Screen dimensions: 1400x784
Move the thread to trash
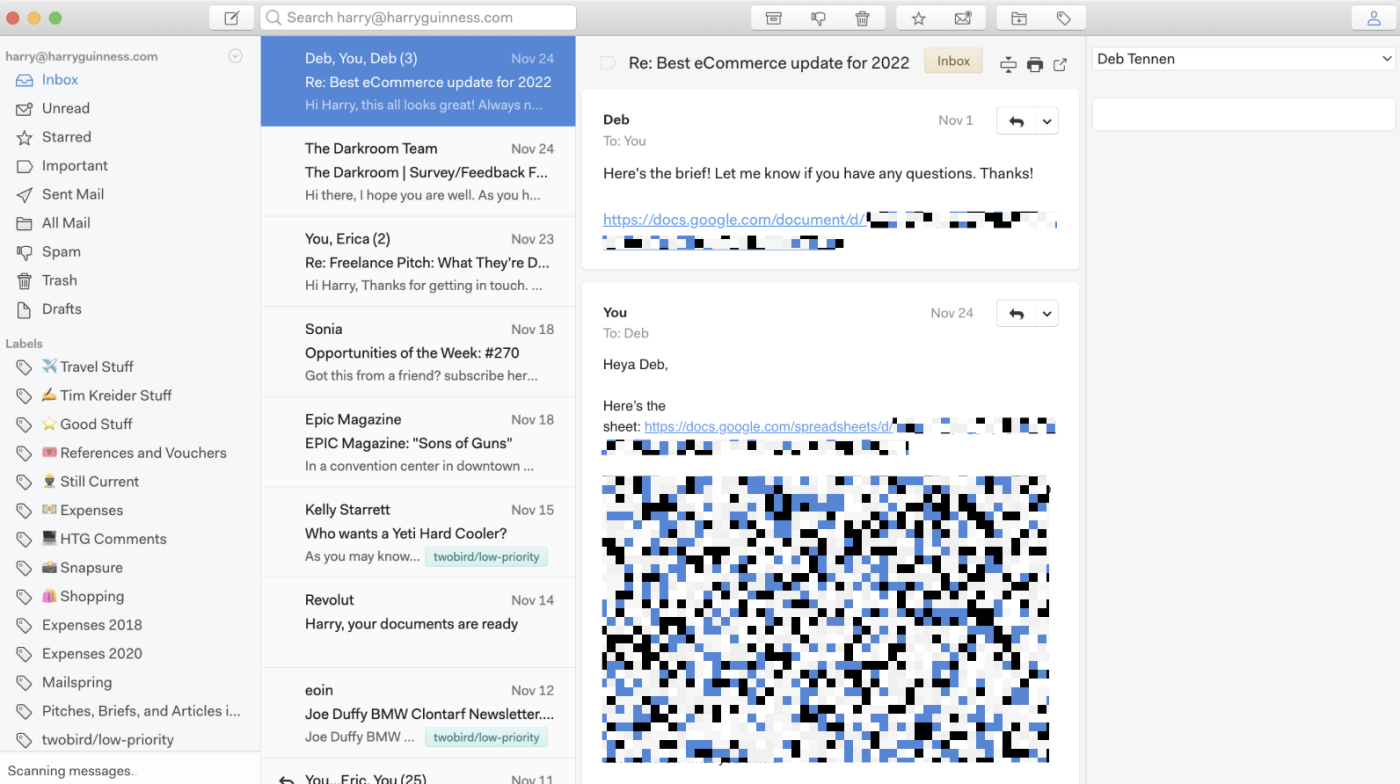862,18
